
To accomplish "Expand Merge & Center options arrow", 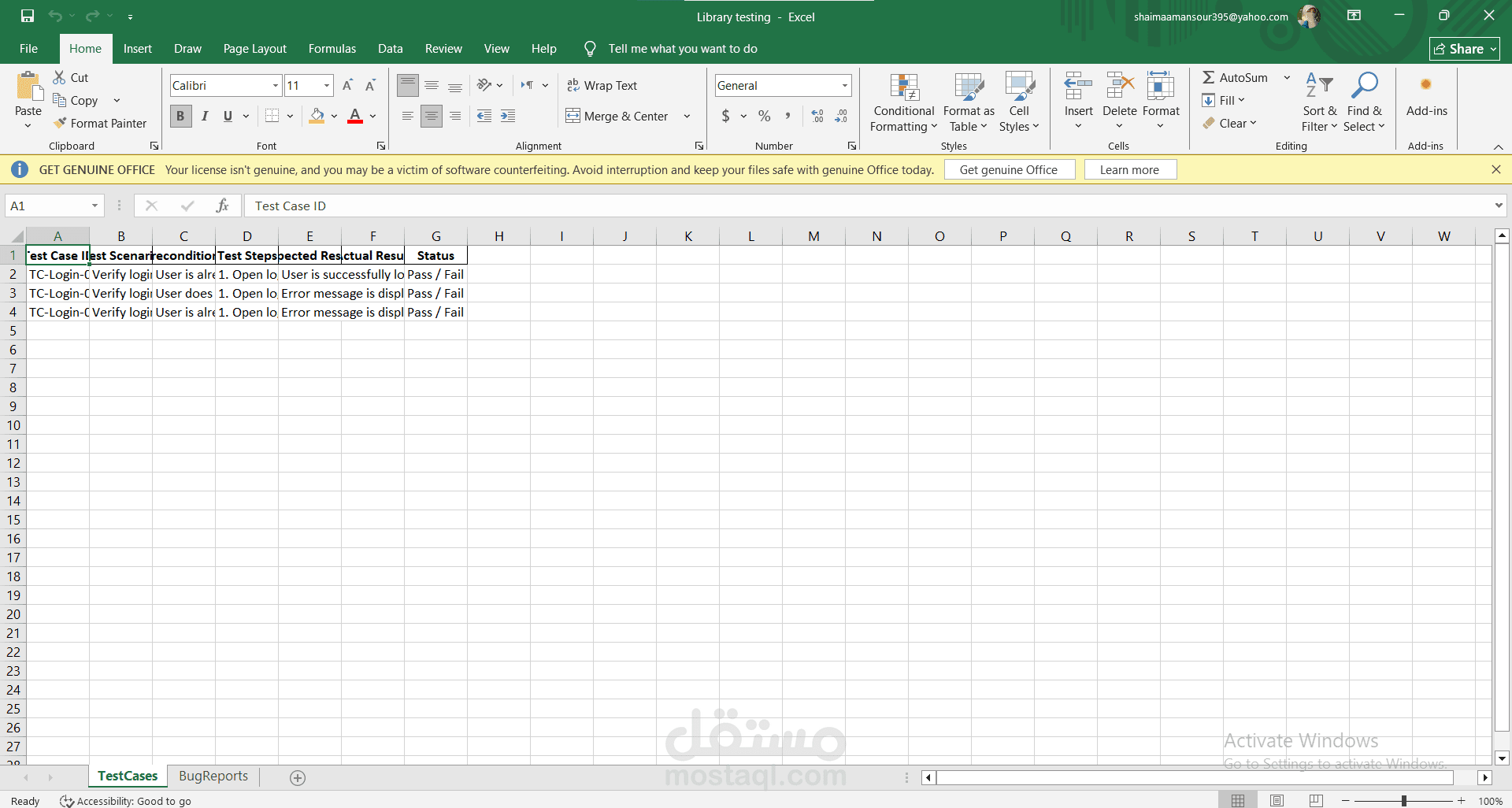I will [687, 116].
